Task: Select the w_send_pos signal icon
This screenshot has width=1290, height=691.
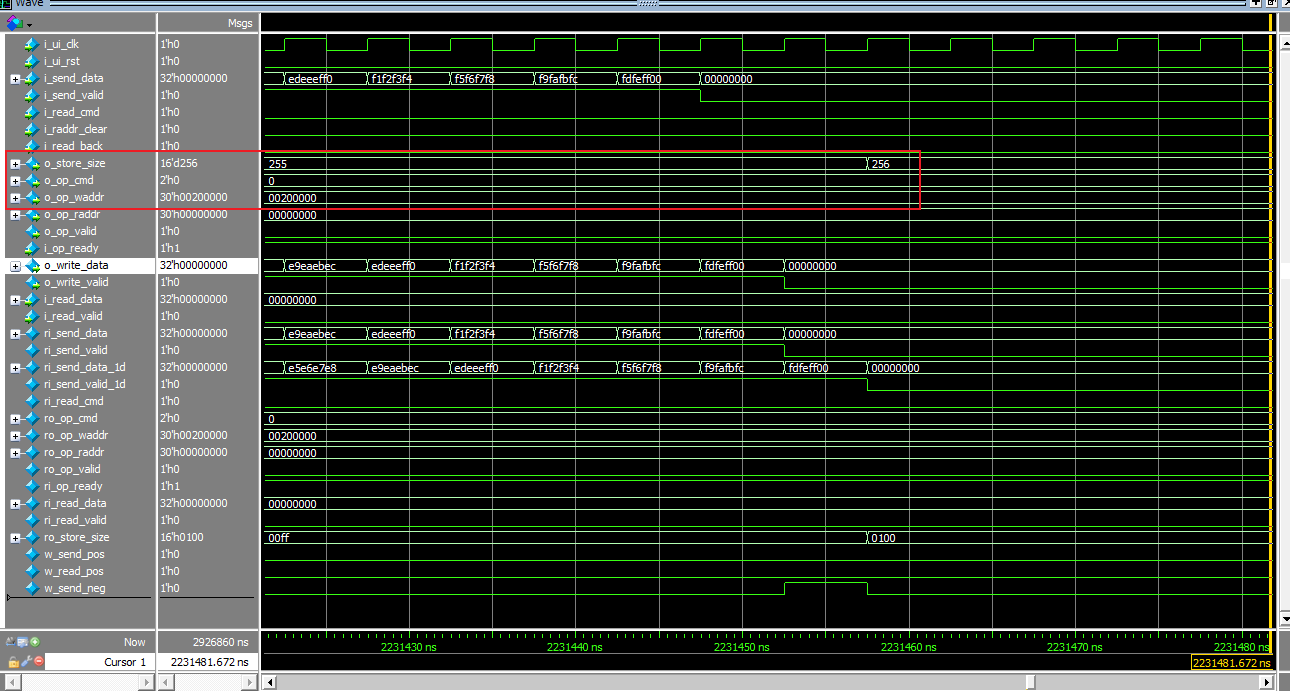Action: coord(31,554)
